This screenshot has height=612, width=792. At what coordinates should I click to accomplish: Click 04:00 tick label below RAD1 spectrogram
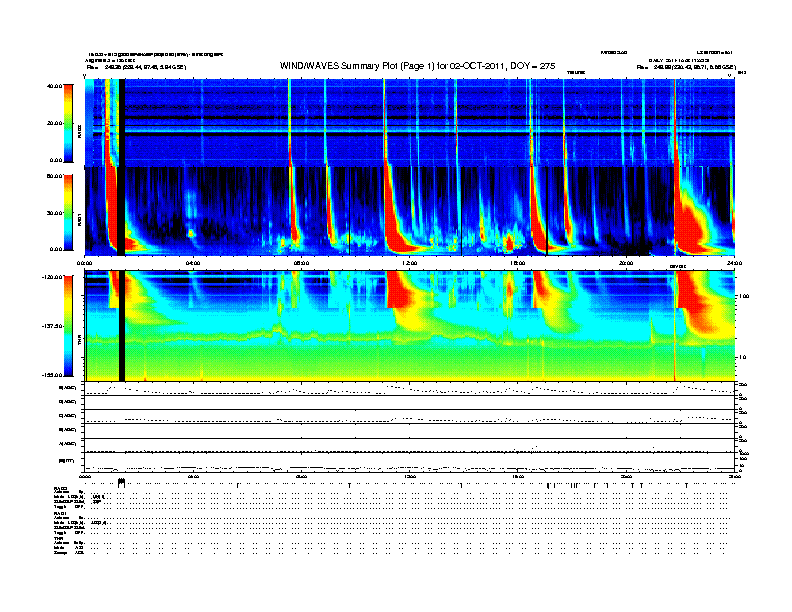pos(193,263)
